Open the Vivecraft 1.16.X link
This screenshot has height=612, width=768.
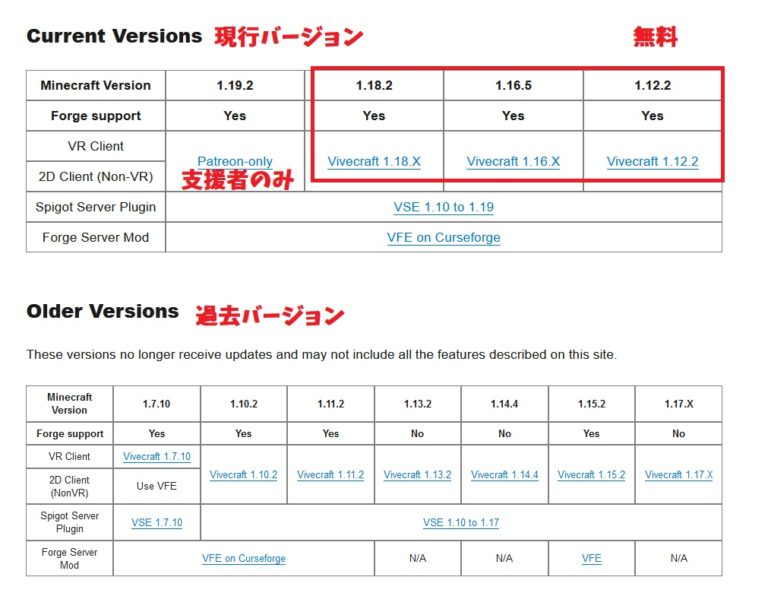coord(513,161)
